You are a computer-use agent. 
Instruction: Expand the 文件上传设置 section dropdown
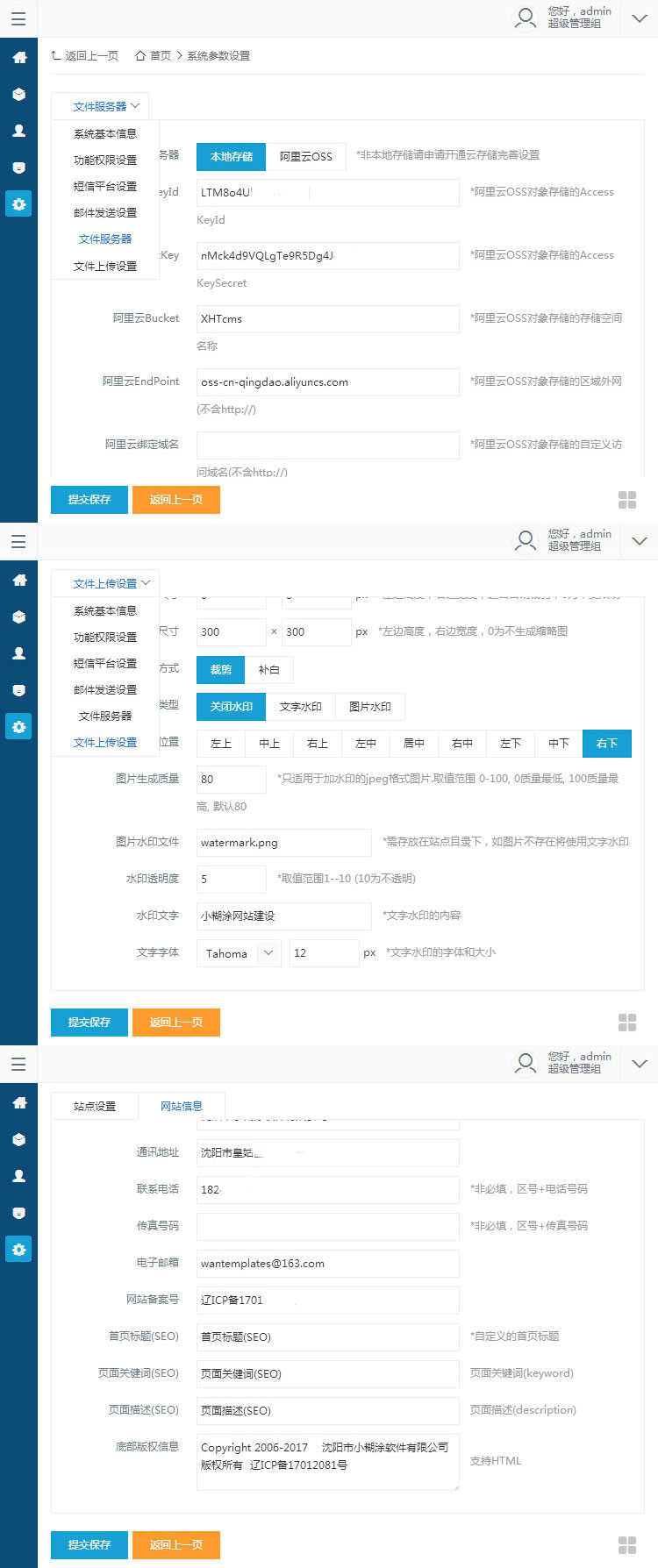(105, 583)
